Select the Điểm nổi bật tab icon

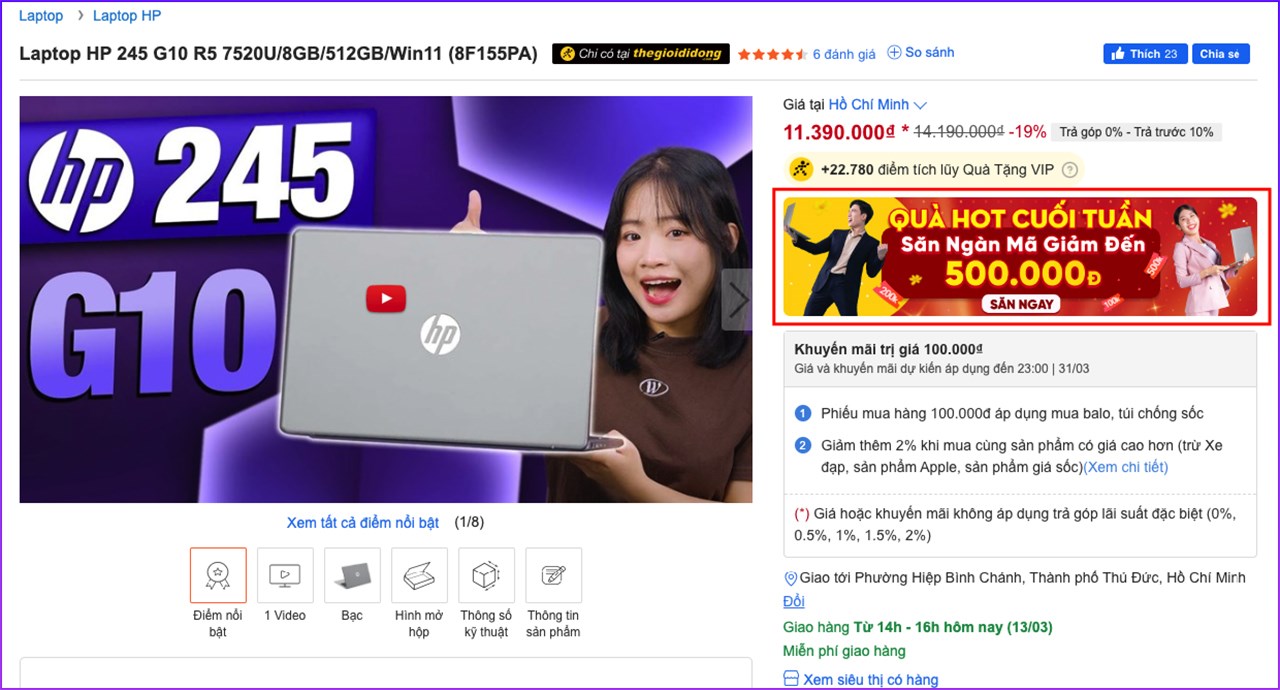[218, 575]
